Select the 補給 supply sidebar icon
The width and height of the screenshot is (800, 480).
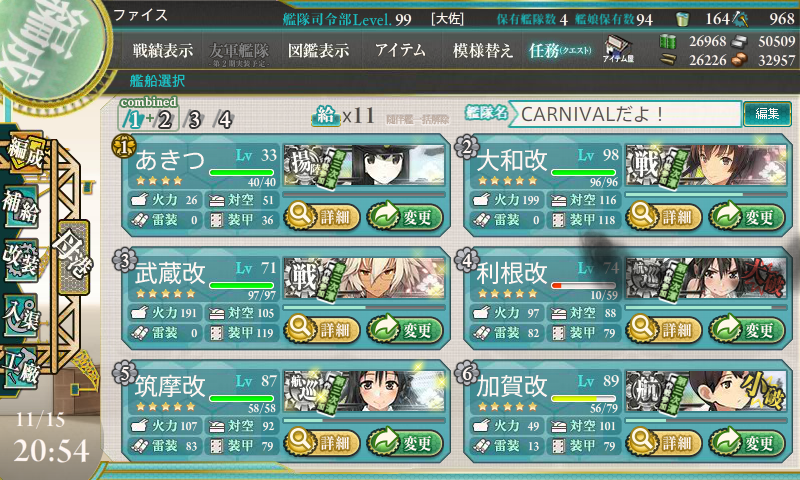click(x=20, y=205)
